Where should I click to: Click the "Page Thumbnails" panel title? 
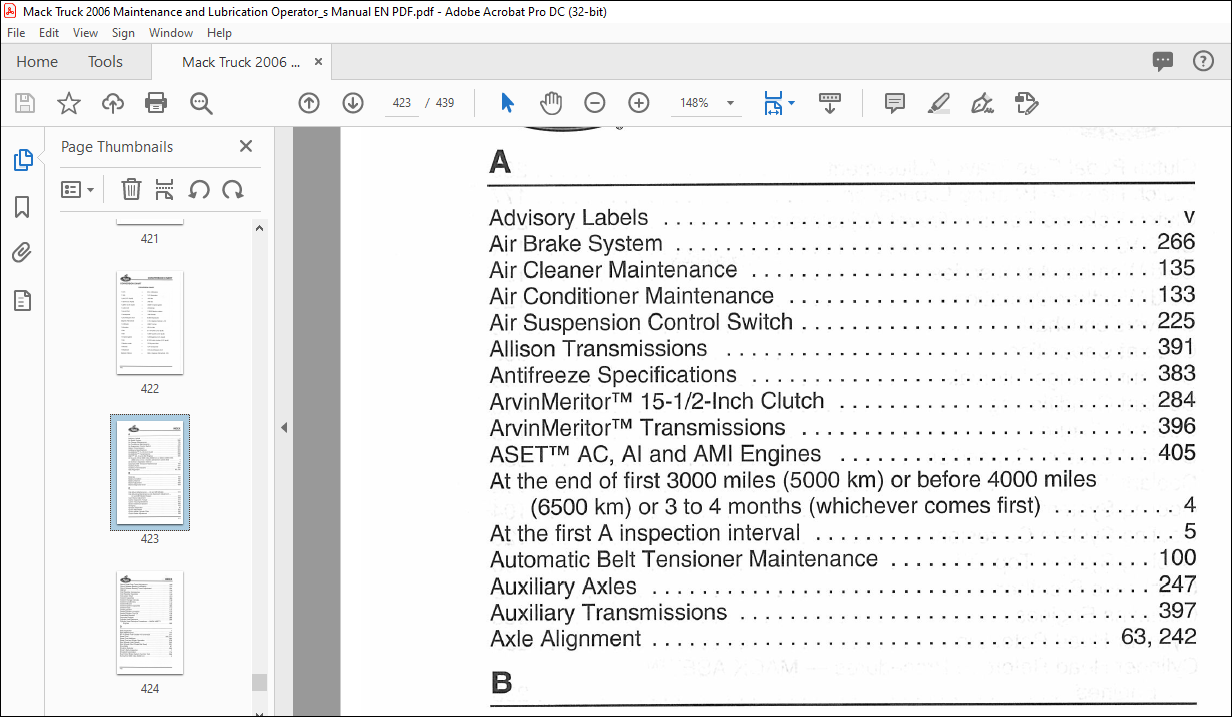tap(117, 147)
